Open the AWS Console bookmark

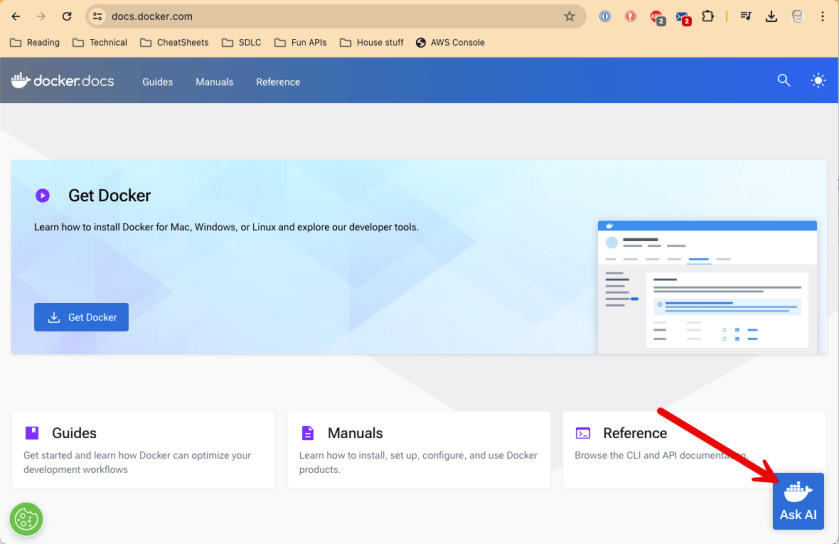point(450,42)
